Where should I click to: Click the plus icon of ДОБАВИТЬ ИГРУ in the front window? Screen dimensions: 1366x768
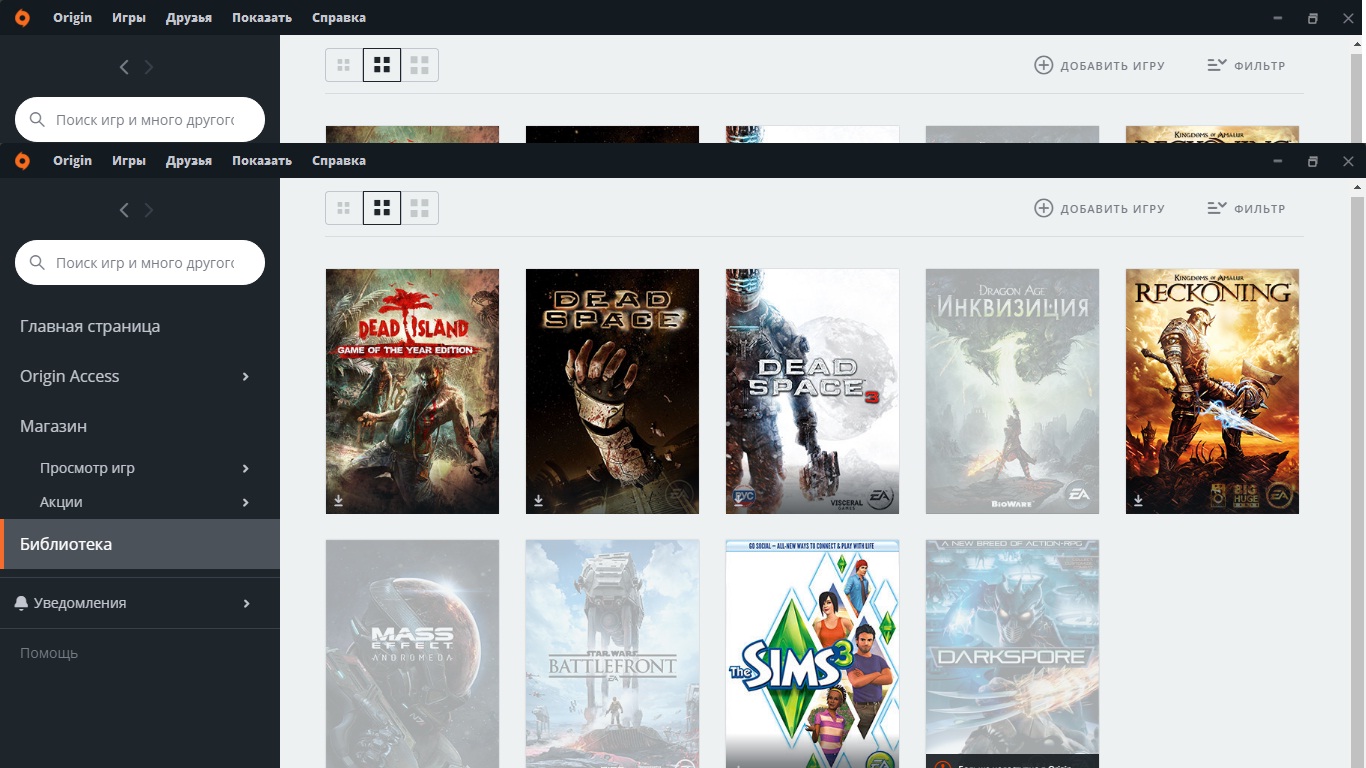pyautogui.click(x=1043, y=208)
